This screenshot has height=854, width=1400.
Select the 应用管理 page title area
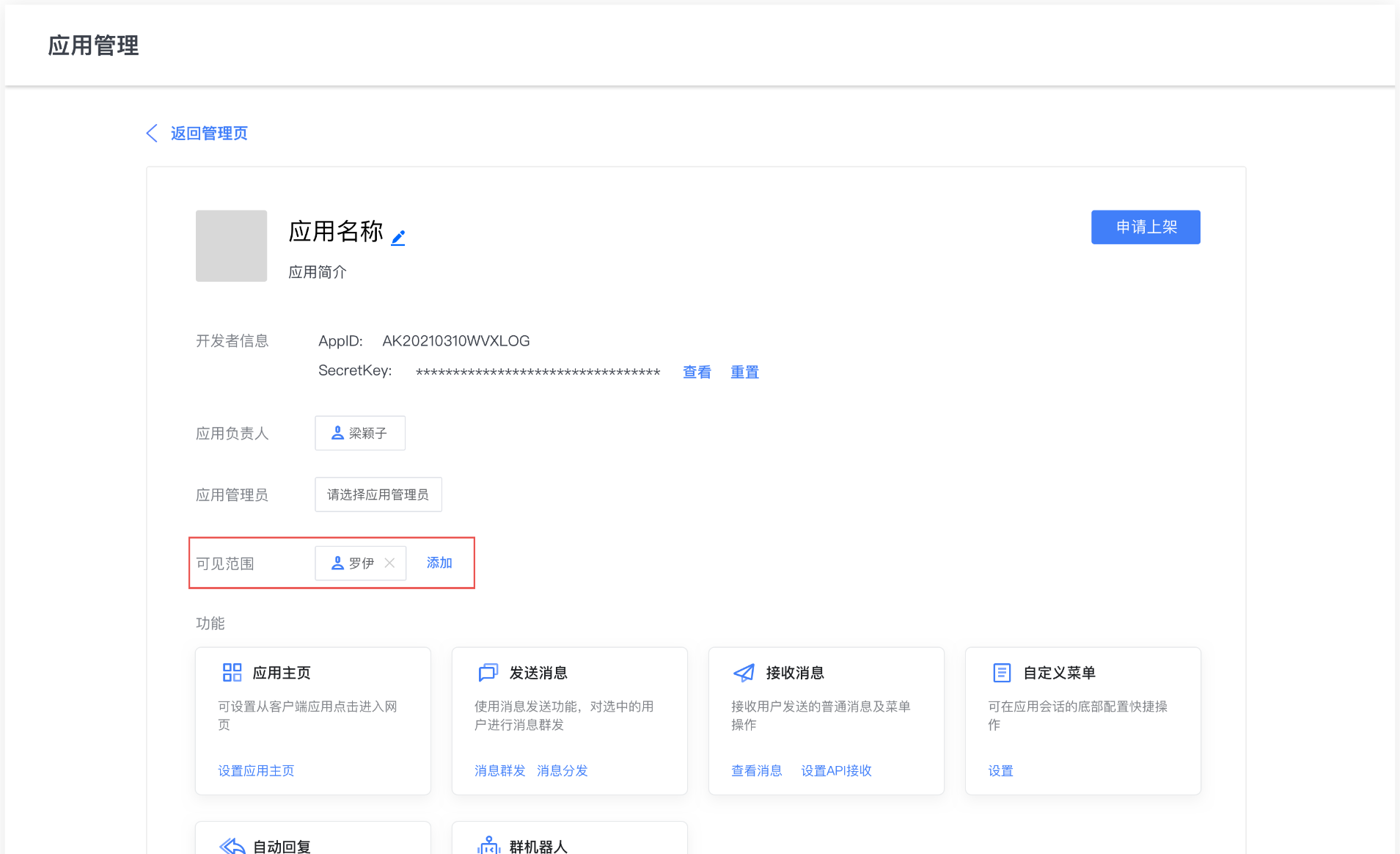[x=92, y=45]
